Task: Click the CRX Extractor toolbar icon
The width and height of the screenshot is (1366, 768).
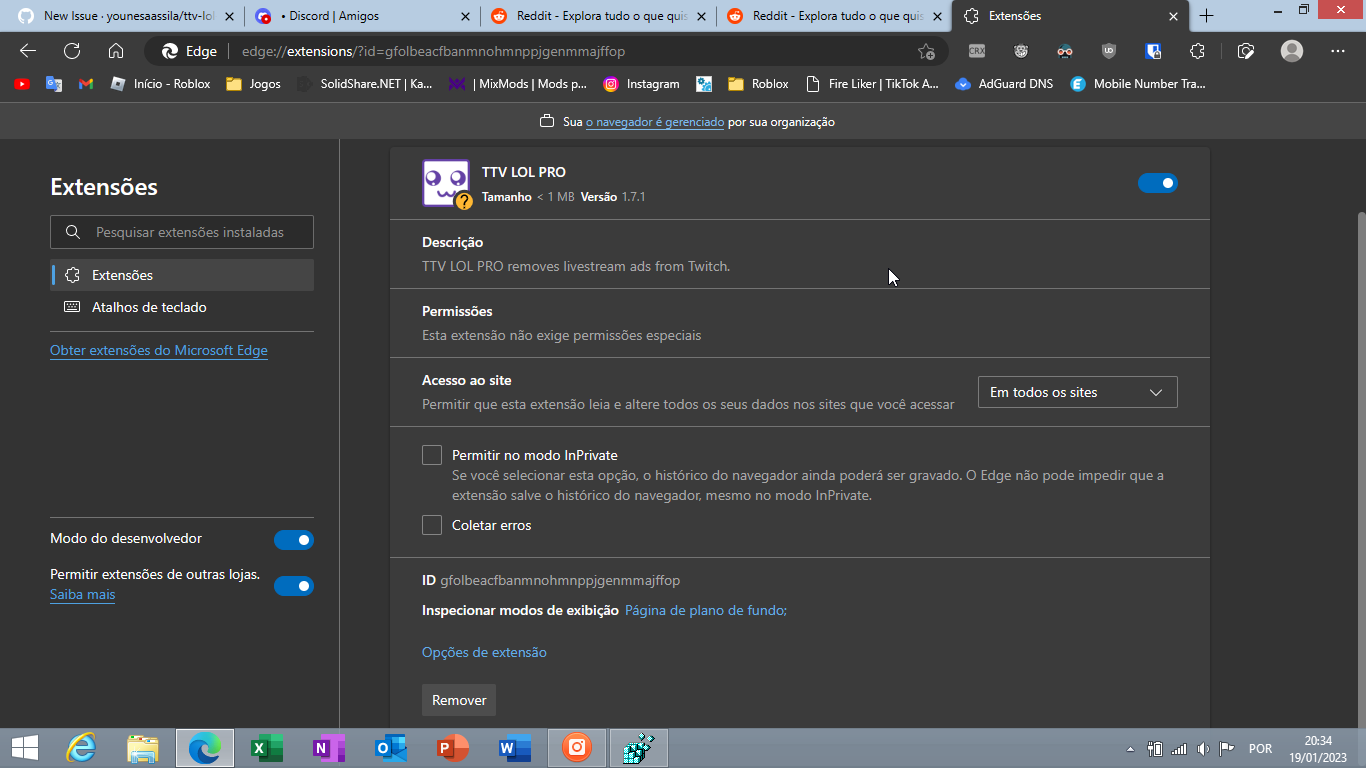Action: [x=977, y=52]
